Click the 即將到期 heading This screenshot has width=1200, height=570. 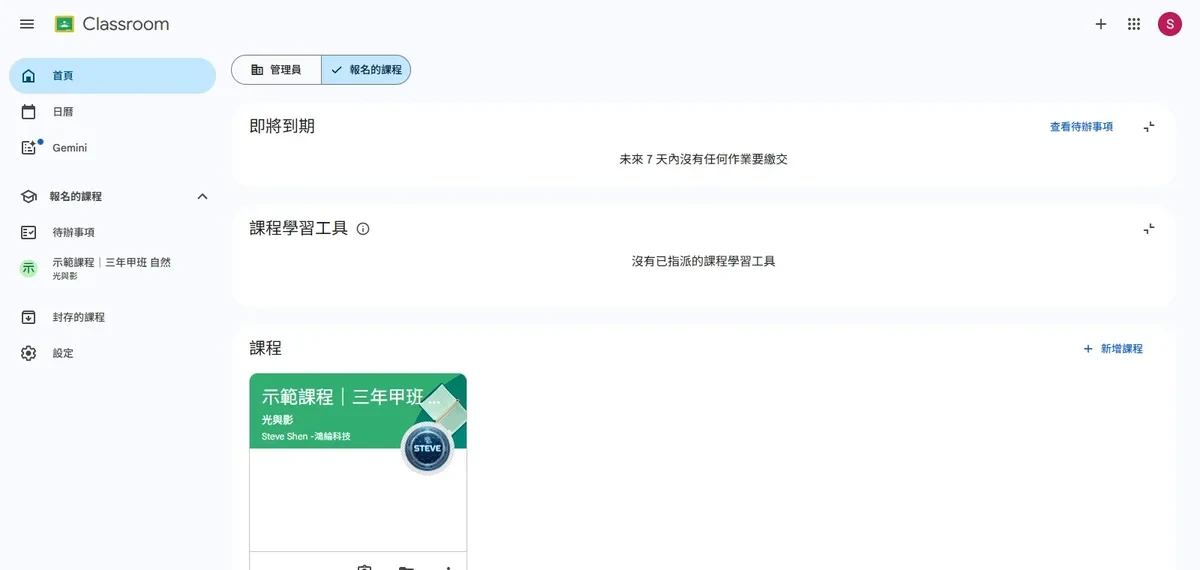coord(282,126)
